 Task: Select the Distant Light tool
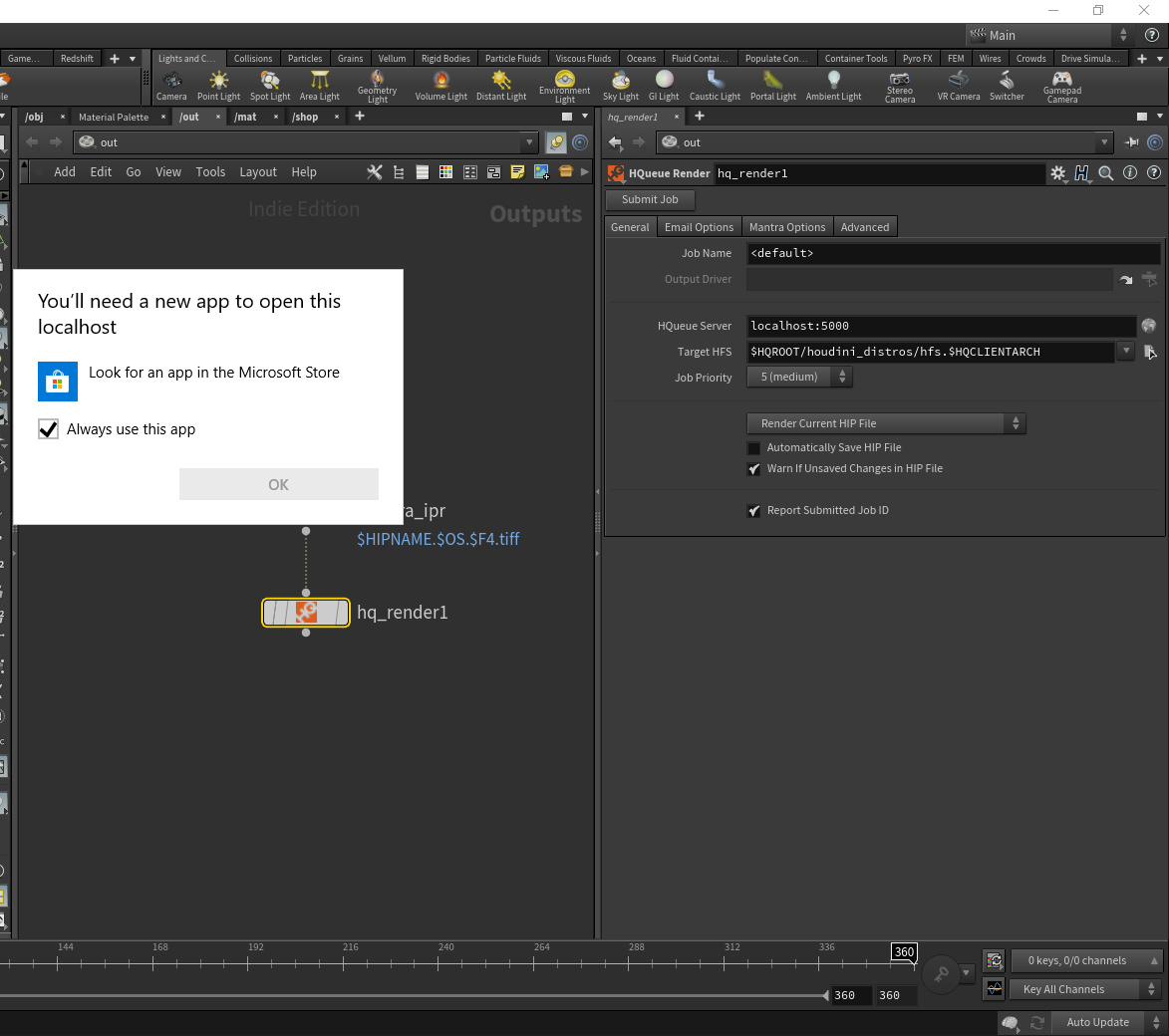coord(501,87)
